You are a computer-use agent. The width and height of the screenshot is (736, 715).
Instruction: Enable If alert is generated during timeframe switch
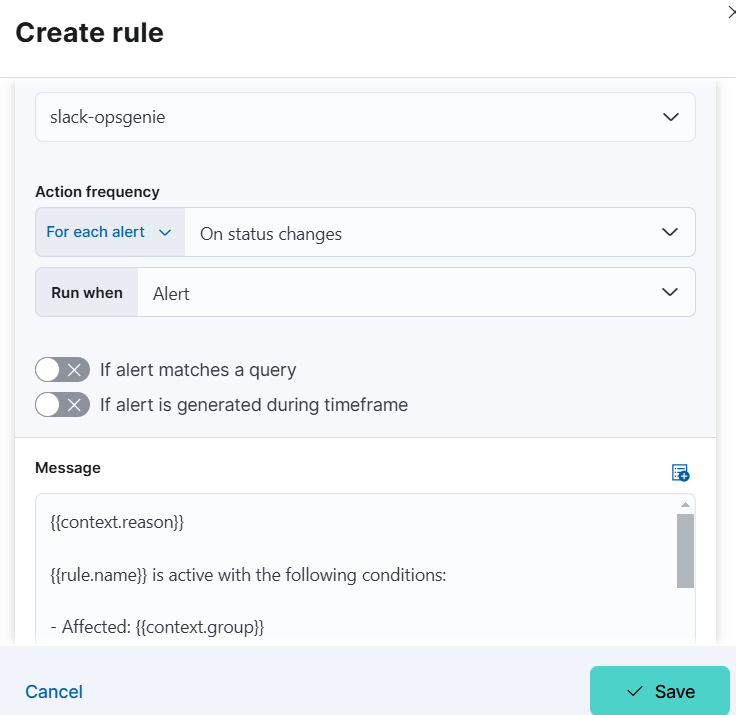tap(62, 405)
